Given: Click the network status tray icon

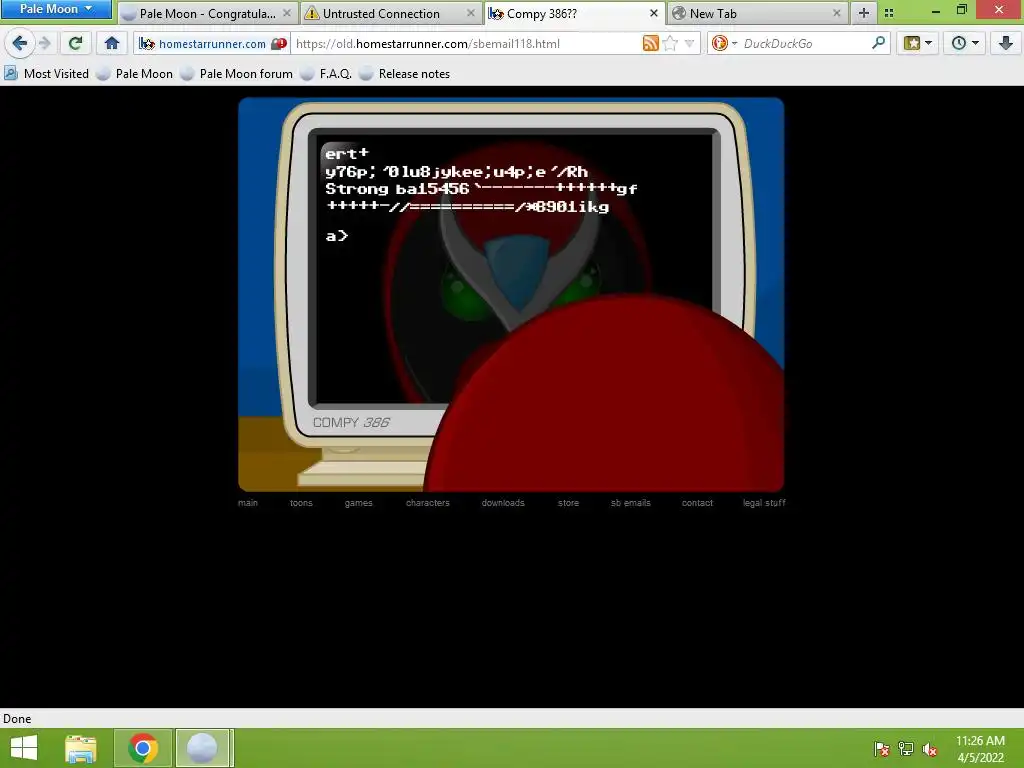Looking at the screenshot, I should [x=906, y=749].
